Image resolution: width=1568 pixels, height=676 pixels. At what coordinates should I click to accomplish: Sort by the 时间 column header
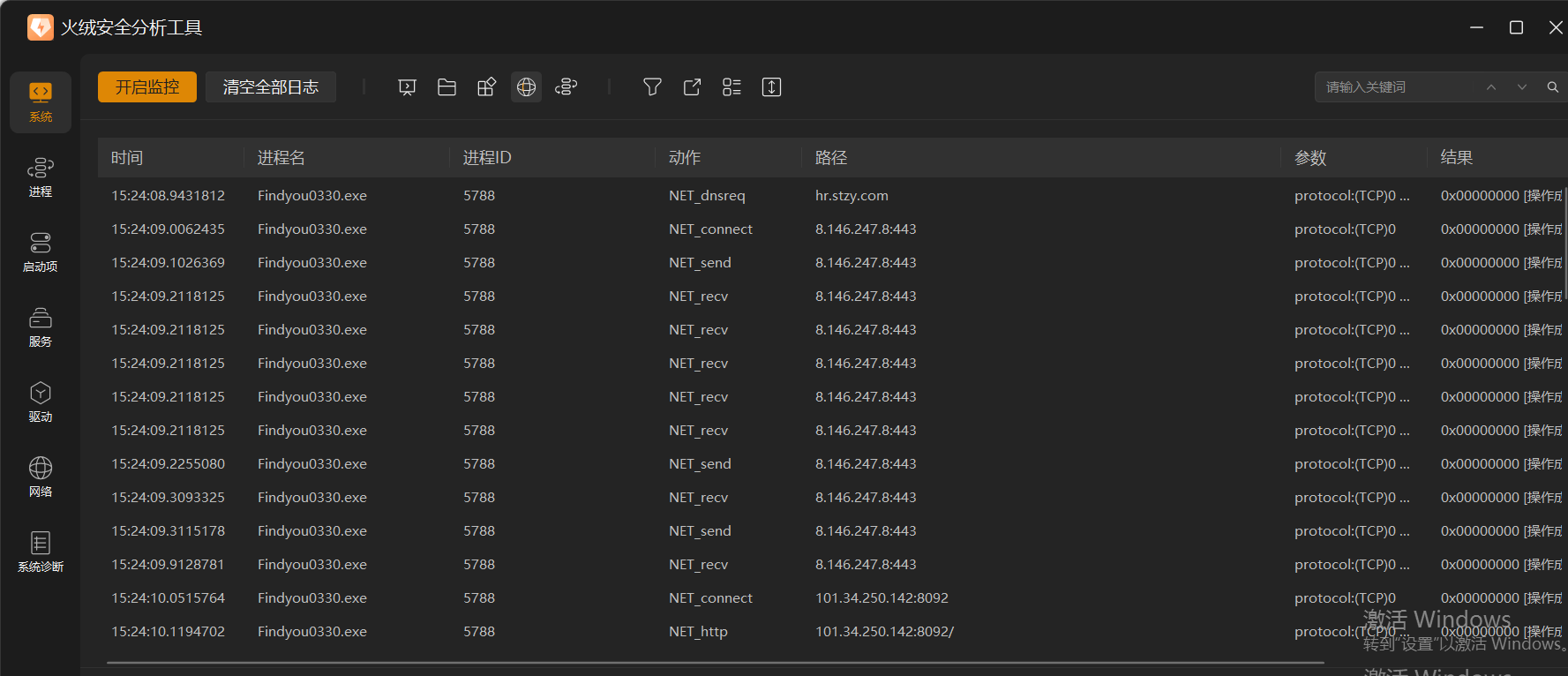point(170,158)
